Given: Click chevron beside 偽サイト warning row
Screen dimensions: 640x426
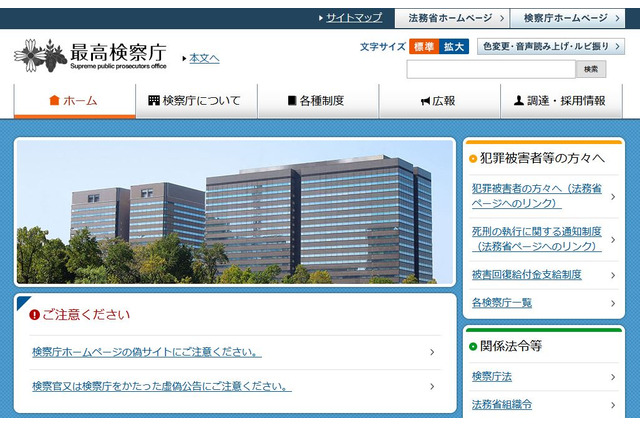Looking at the screenshot, I should point(432,352).
